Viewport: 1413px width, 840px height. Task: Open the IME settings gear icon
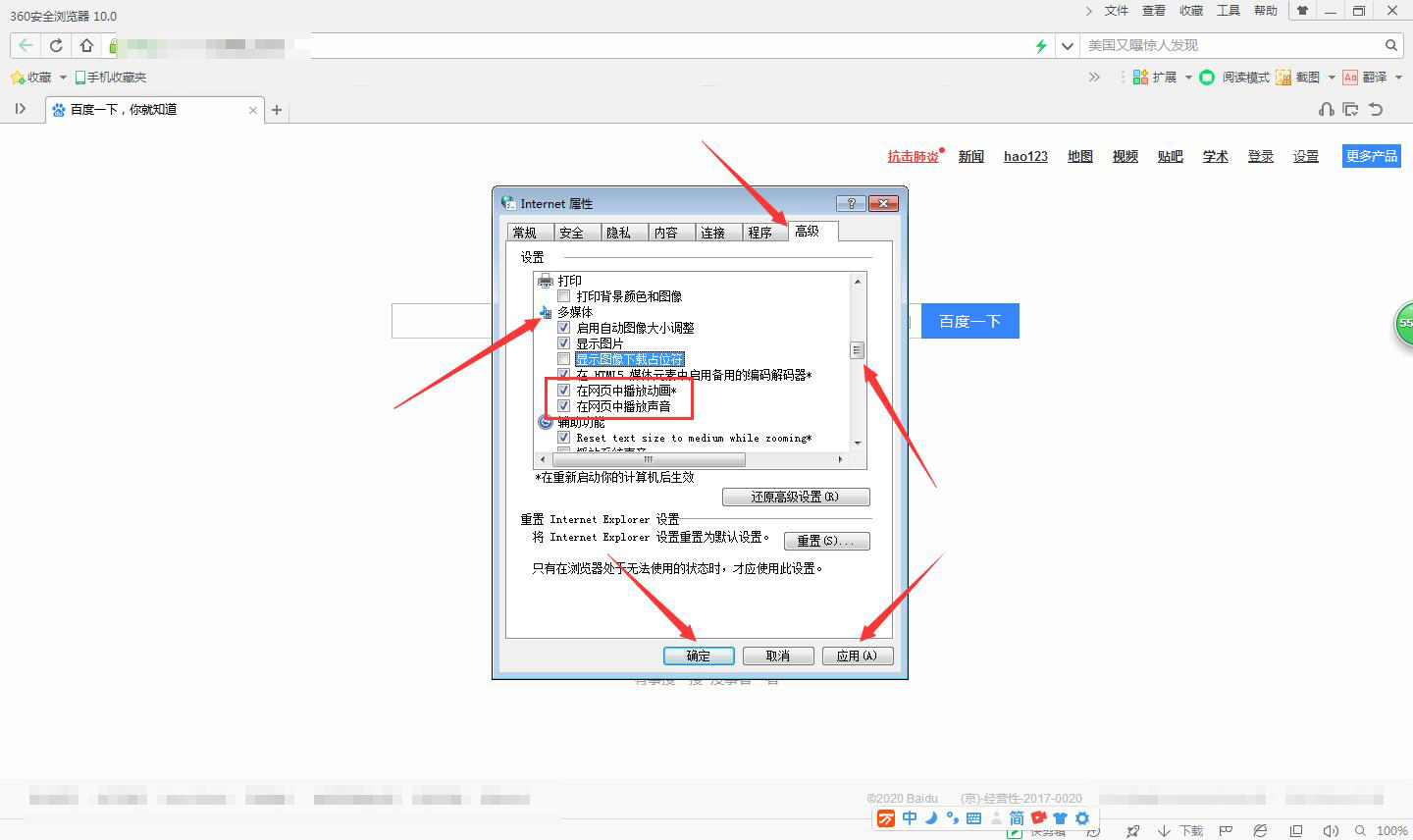(1082, 818)
